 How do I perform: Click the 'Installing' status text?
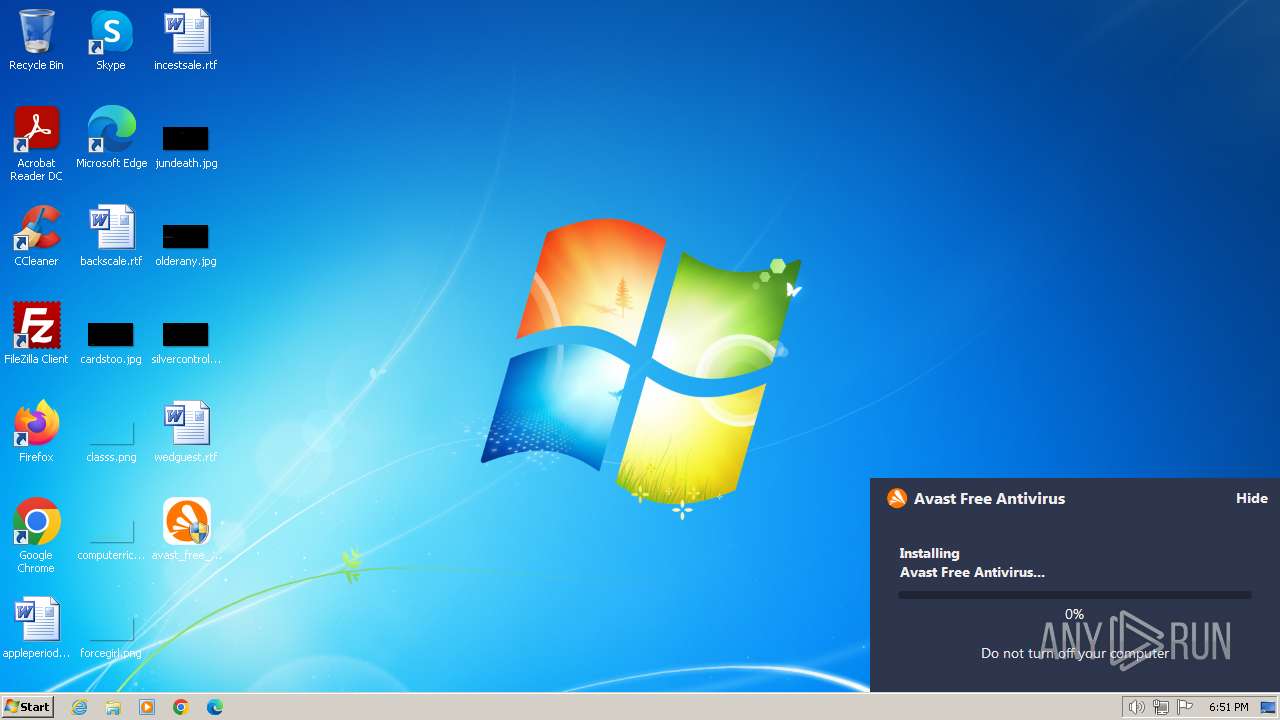(x=929, y=553)
